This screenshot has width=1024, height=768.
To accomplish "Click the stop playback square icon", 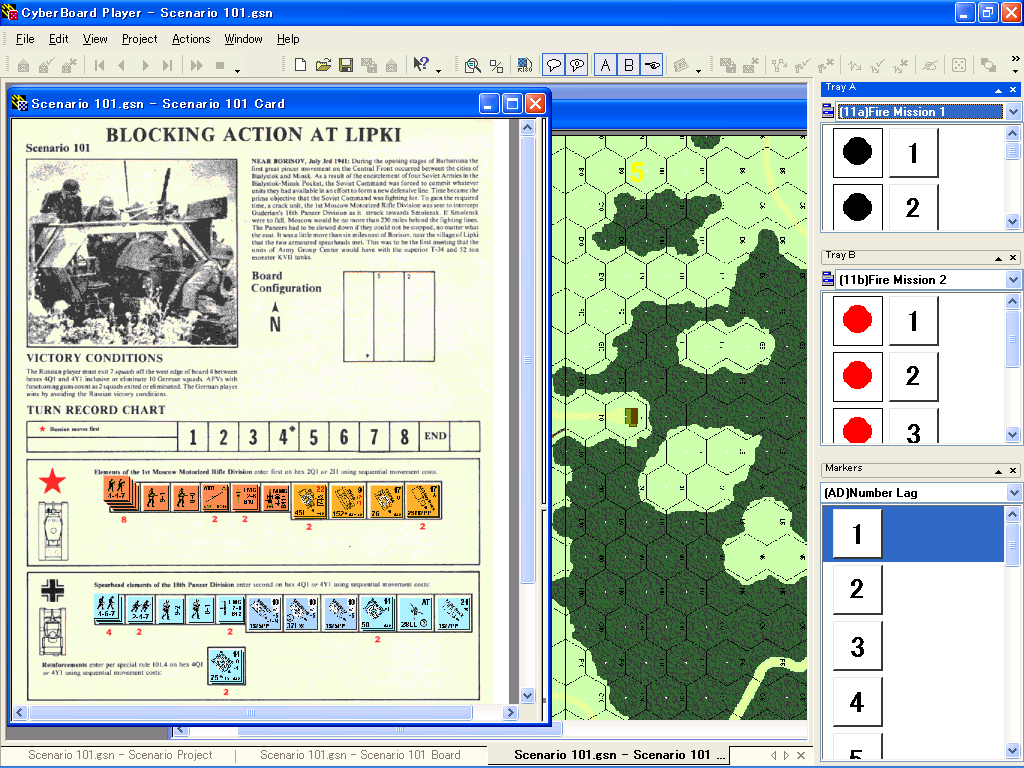I will pyautogui.click(x=220, y=65).
